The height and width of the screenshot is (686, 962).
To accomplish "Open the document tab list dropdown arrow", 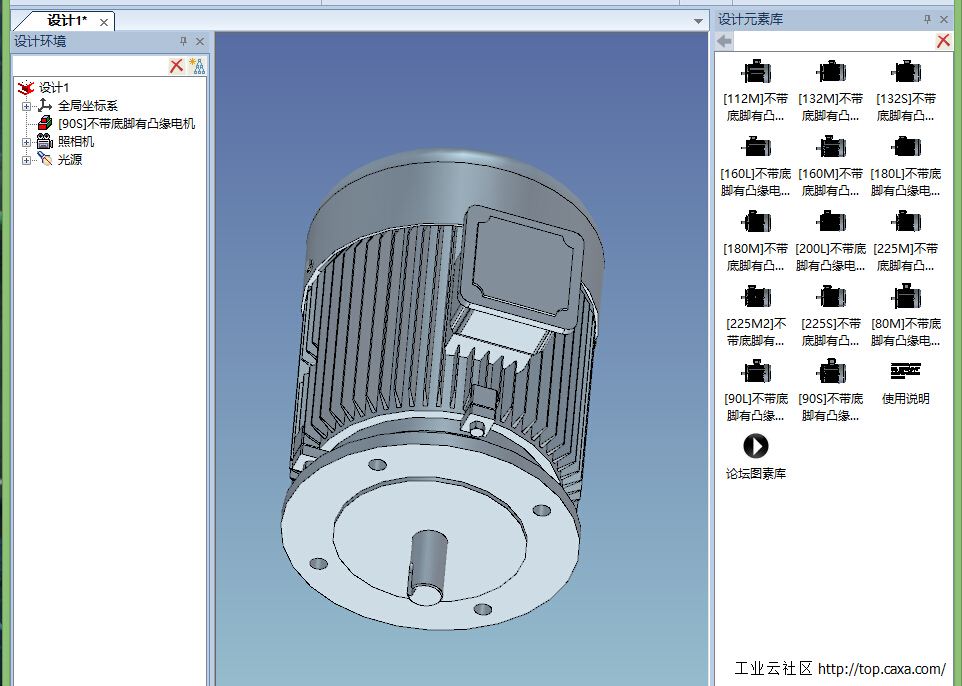I will [698, 21].
